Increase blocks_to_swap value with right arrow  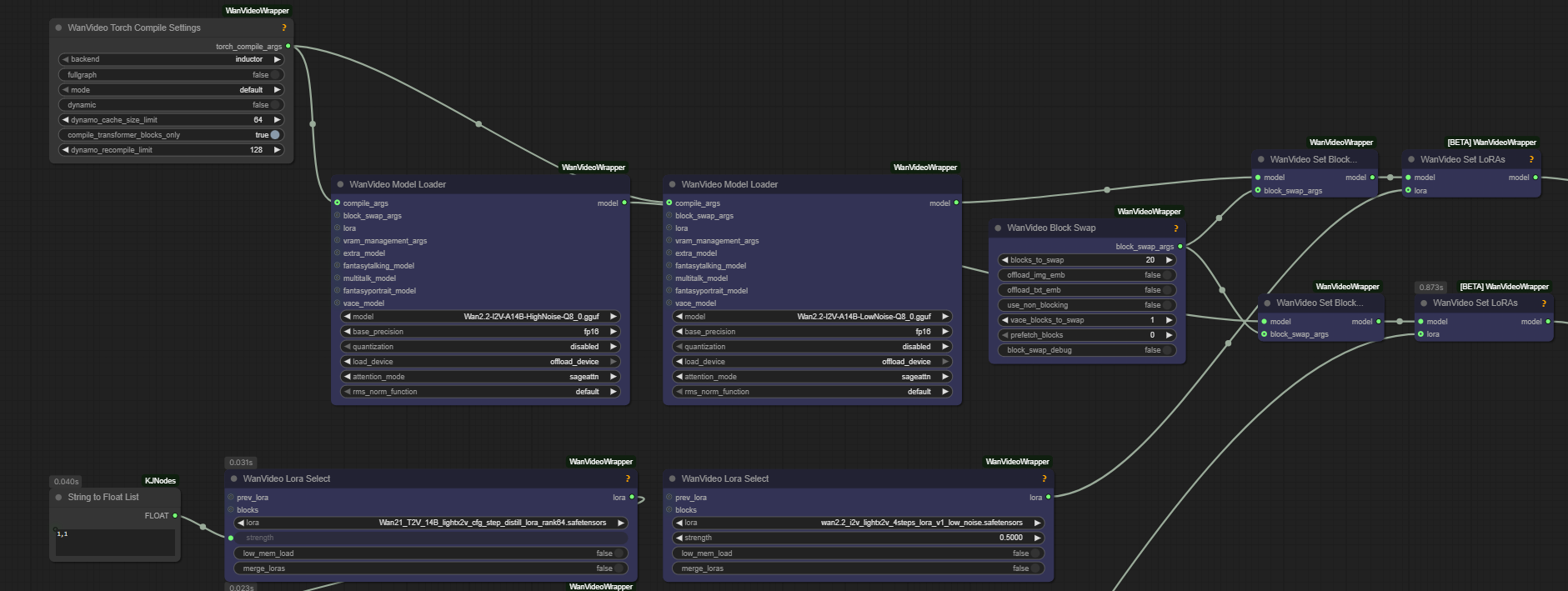(1169, 259)
